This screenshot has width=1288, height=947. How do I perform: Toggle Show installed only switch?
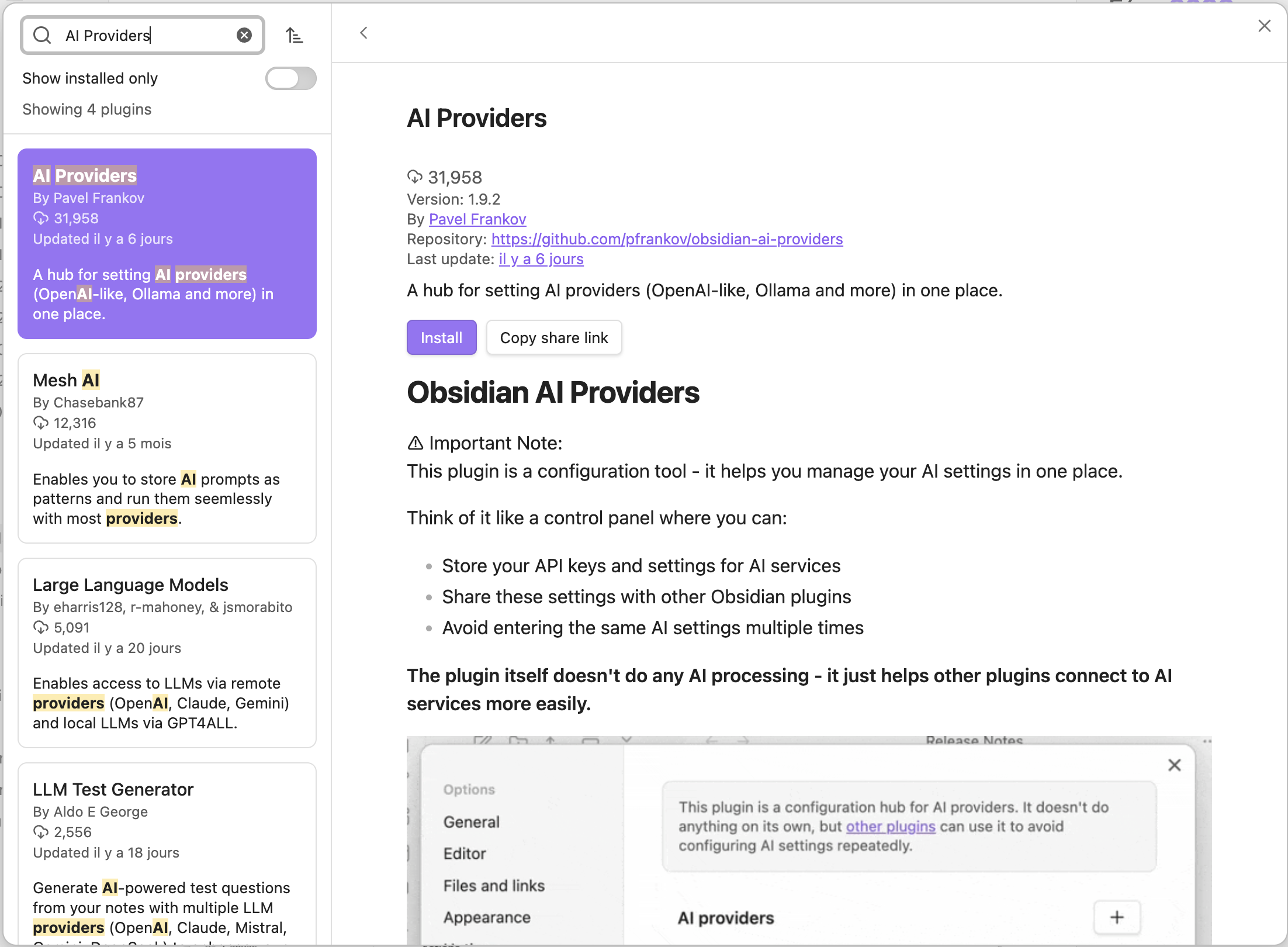click(290, 78)
